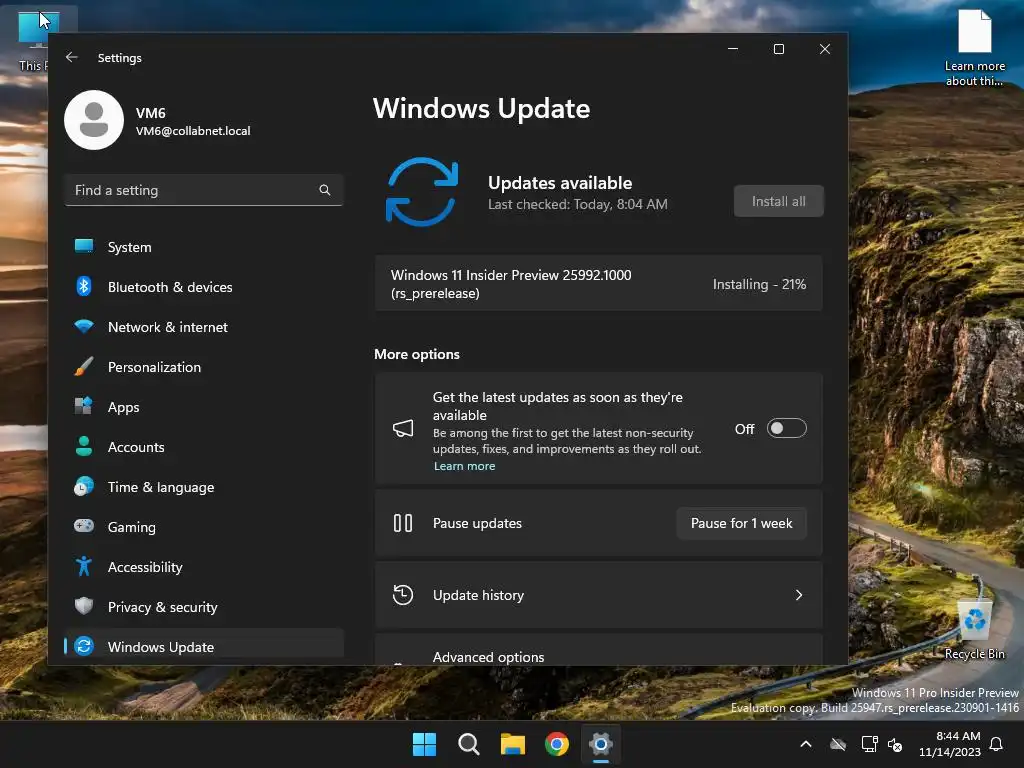Open the Start menu from taskbar
The image size is (1024, 768).
[x=424, y=744]
